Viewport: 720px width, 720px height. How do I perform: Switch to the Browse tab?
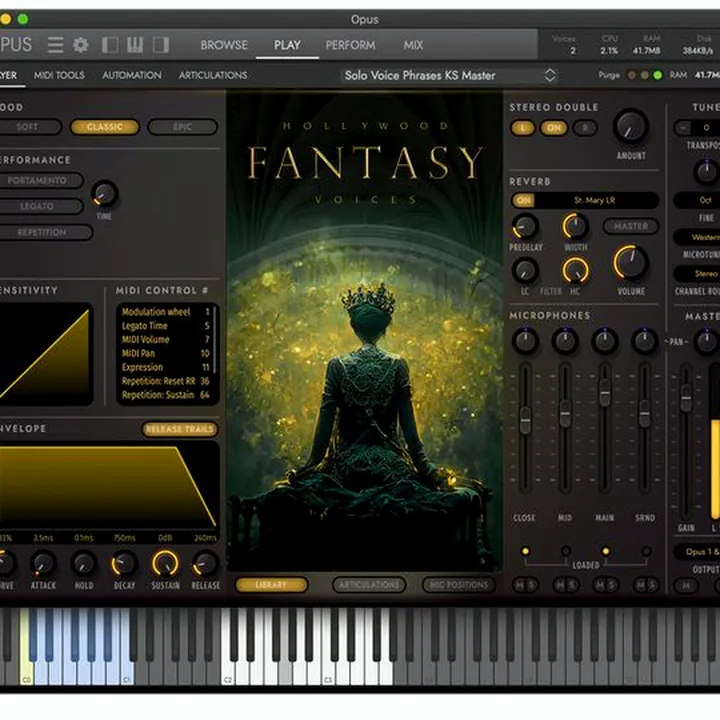pos(224,45)
